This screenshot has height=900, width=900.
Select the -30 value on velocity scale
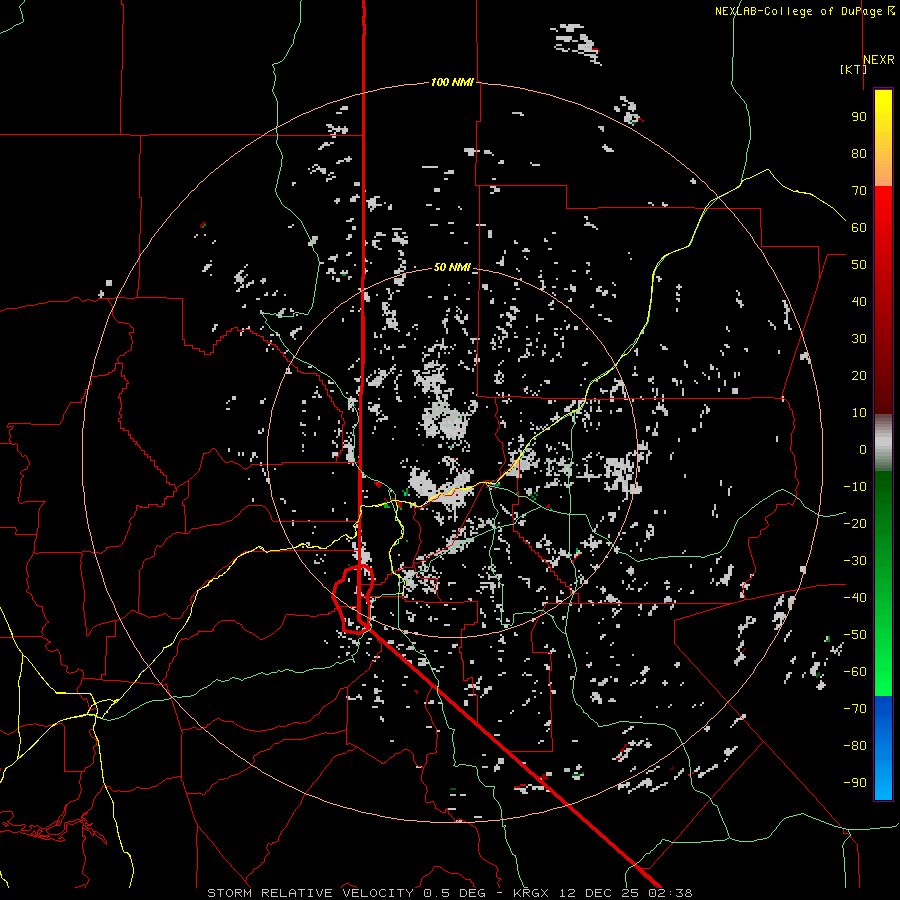855,561
